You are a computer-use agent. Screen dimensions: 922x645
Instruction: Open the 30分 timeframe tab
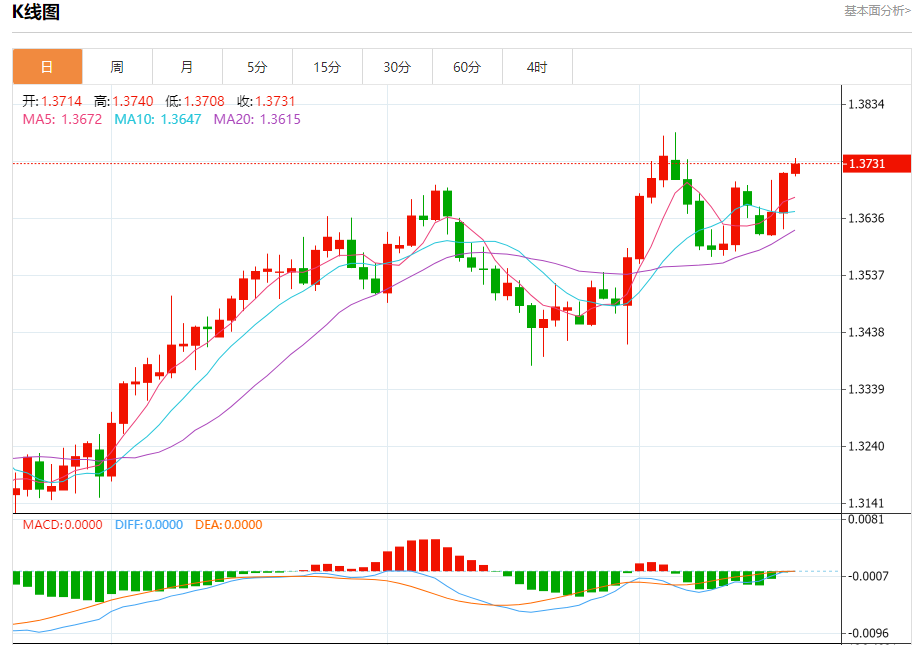coord(397,67)
